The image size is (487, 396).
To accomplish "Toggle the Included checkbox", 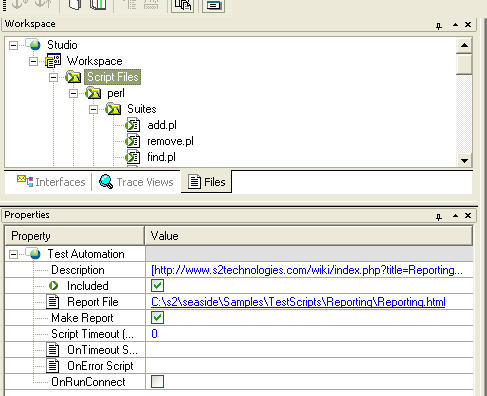I will coord(157,286).
